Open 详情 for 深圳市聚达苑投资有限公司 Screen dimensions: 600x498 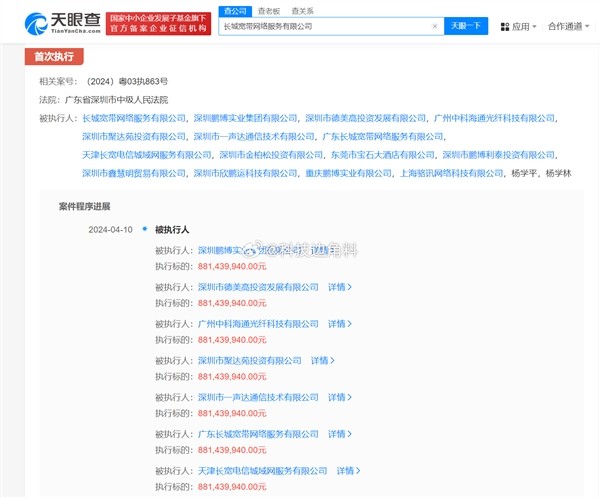pos(322,360)
